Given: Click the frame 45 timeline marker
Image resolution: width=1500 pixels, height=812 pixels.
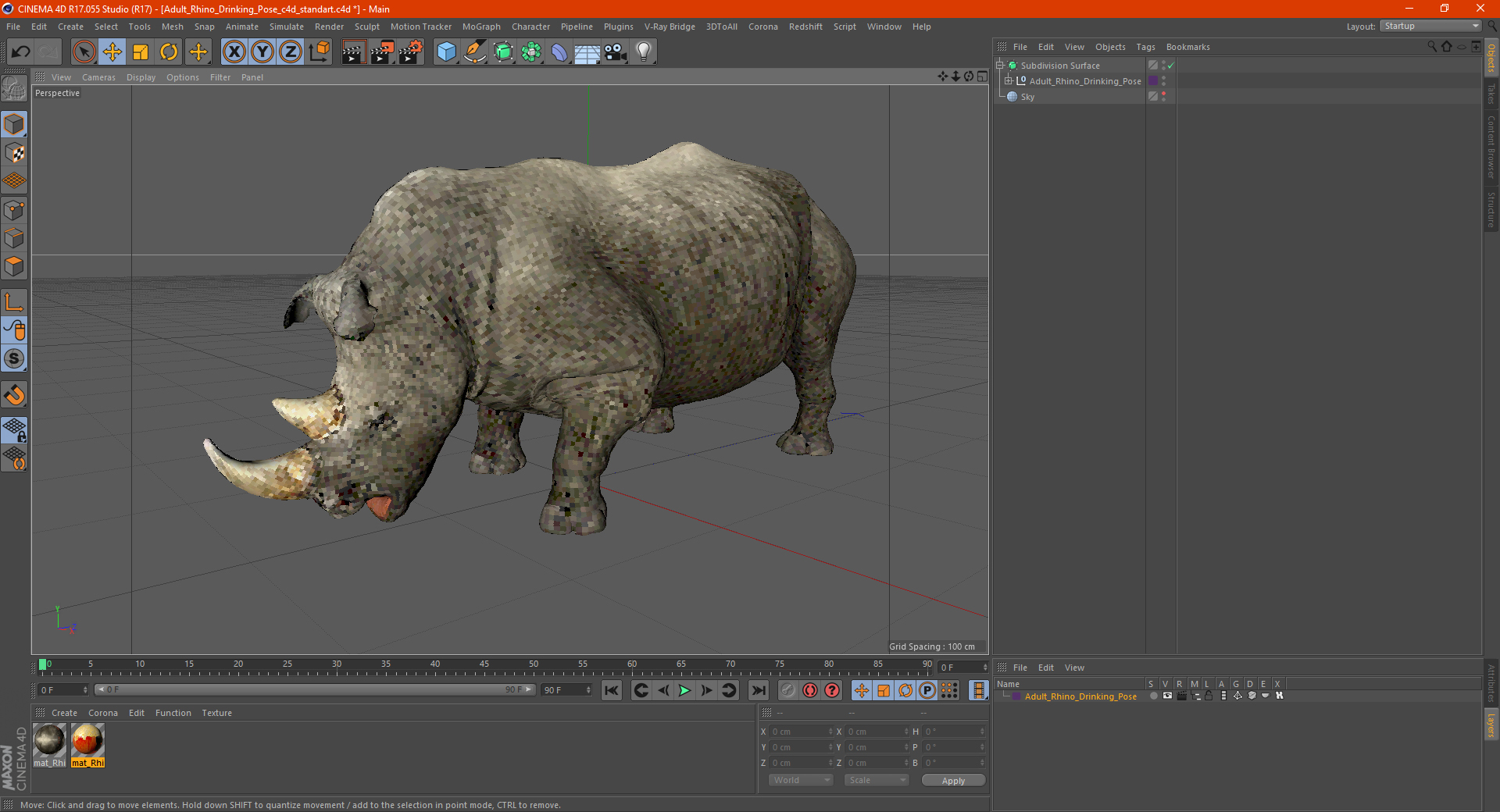Looking at the screenshot, I should click(x=484, y=665).
